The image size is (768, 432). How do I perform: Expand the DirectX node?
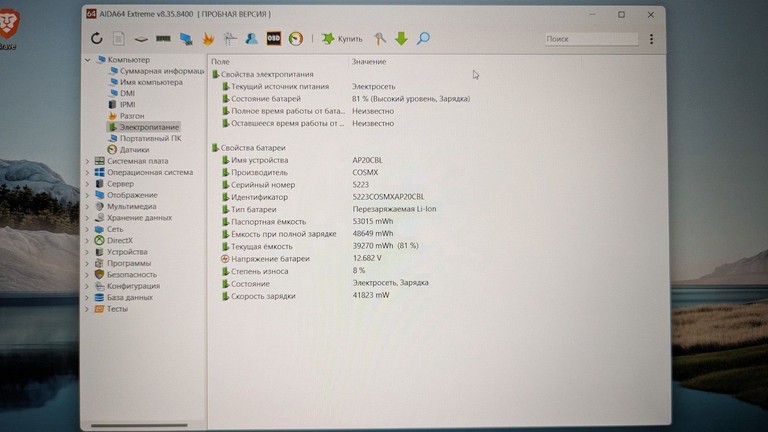click(88, 240)
